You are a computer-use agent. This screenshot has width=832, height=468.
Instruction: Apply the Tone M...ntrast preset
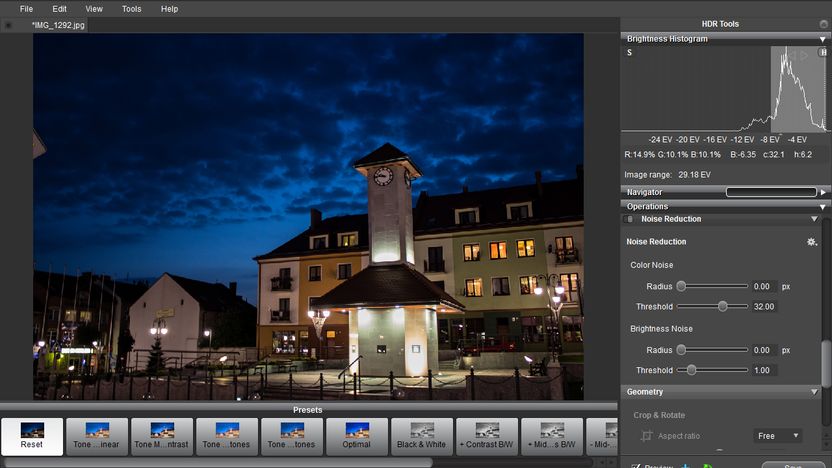tap(162, 436)
